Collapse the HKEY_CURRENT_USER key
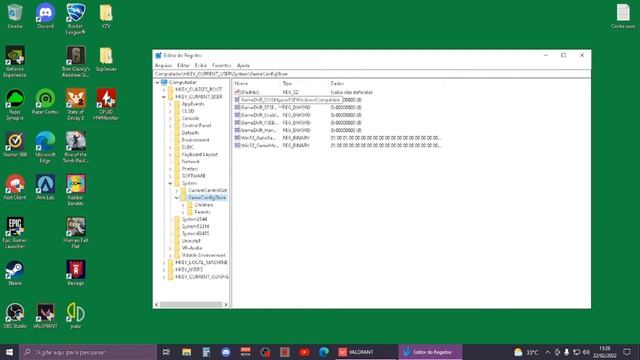Screen dimensions: 640x360 [x=164, y=97]
